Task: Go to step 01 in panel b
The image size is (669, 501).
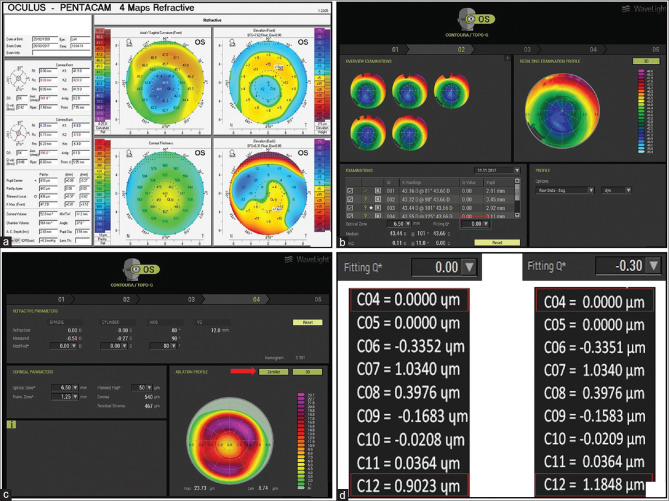Action: point(395,50)
